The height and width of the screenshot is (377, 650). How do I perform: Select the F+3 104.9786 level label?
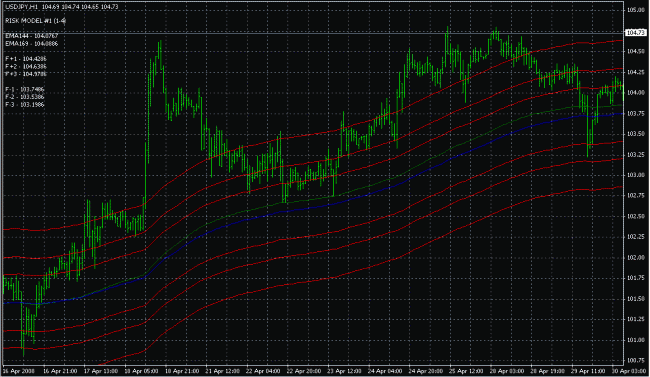click(26, 74)
